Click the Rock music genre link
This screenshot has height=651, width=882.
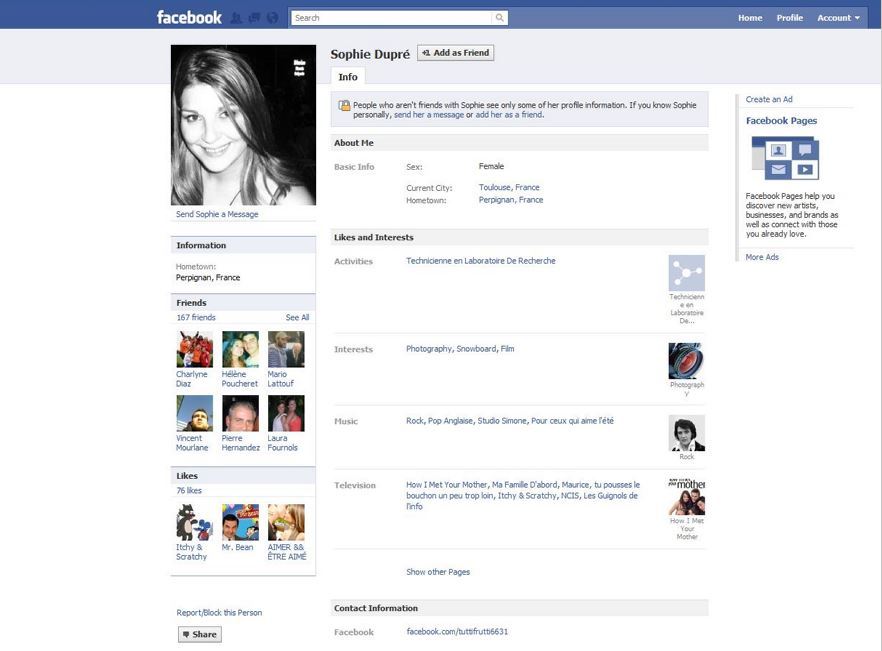point(415,421)
